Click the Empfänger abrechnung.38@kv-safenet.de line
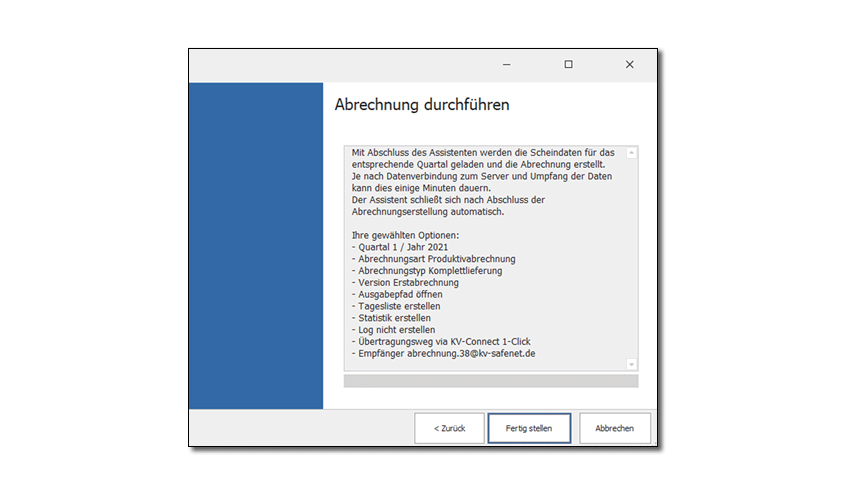 (444, 354)
